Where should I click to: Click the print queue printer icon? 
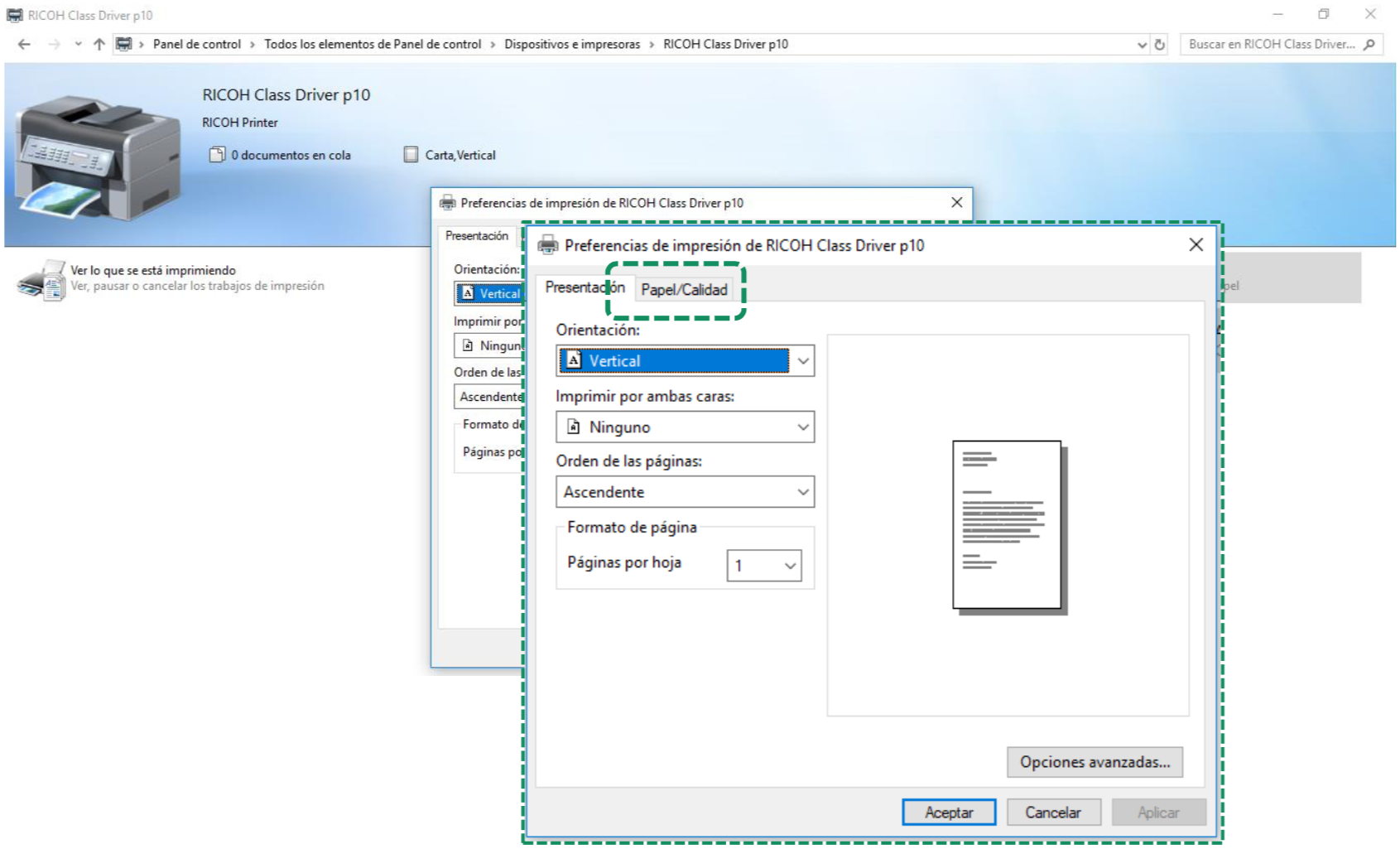click(x=41, y=280)
